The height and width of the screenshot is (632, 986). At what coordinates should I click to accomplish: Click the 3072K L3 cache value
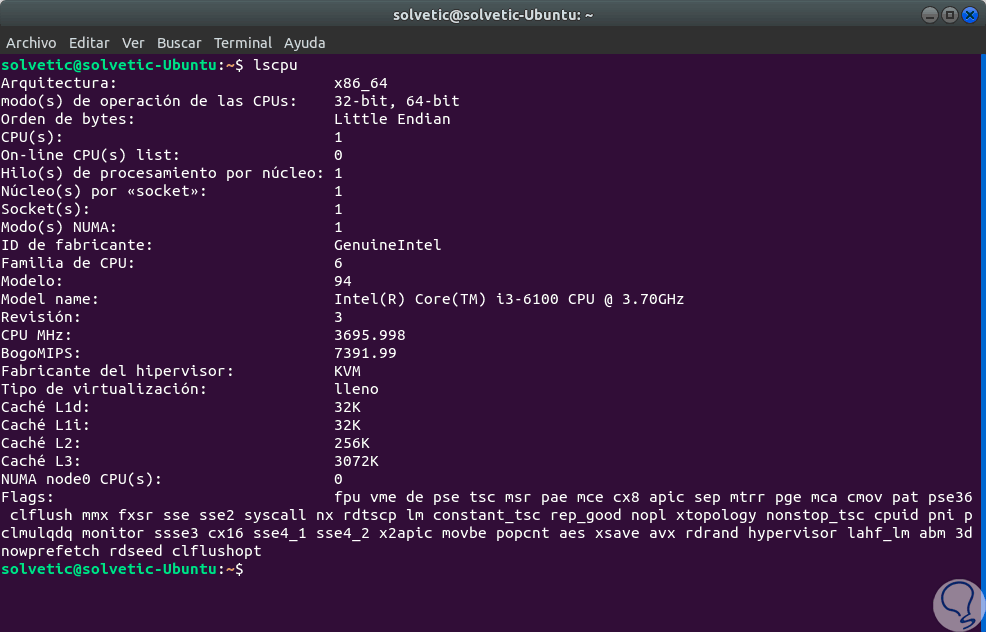point(356,461)
